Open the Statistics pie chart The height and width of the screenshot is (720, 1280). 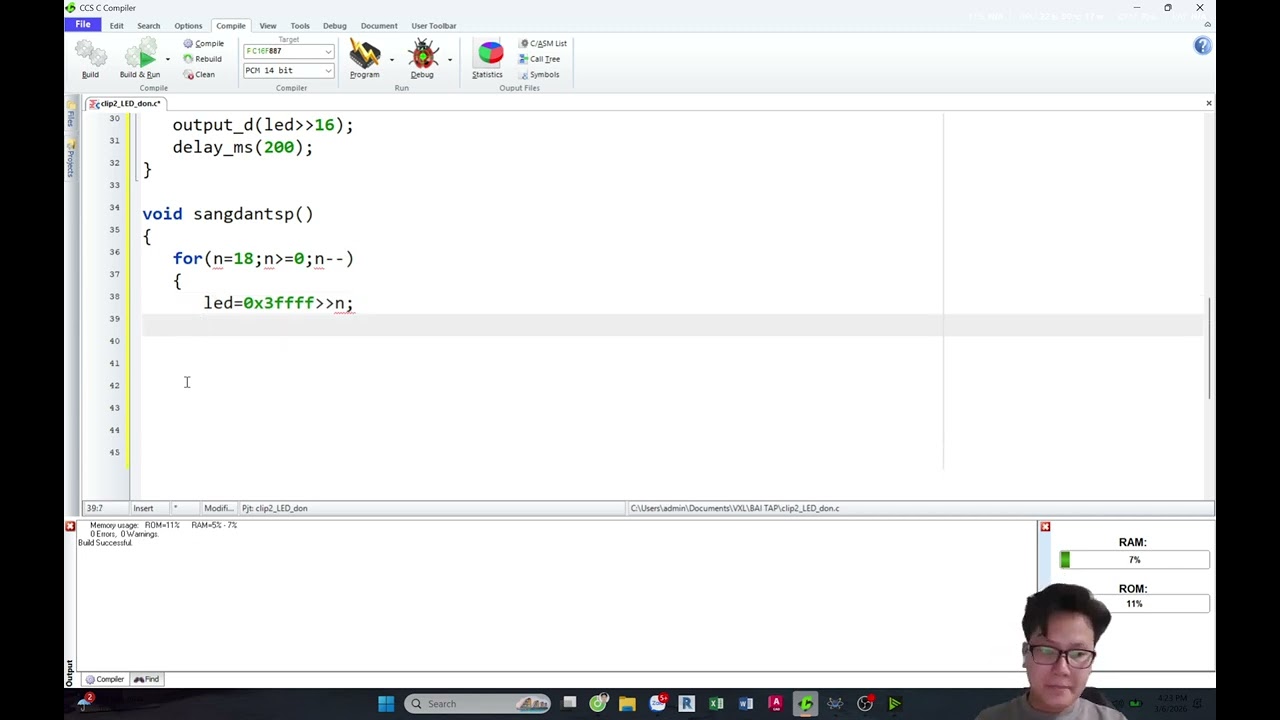pos(488,58)
